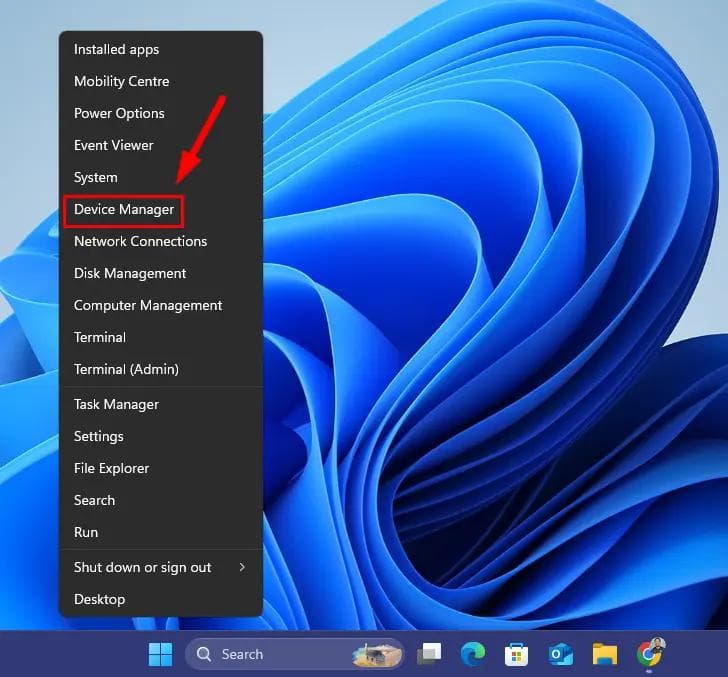Open Computer Management
This screenshot has height=677, width=728.
161,306
